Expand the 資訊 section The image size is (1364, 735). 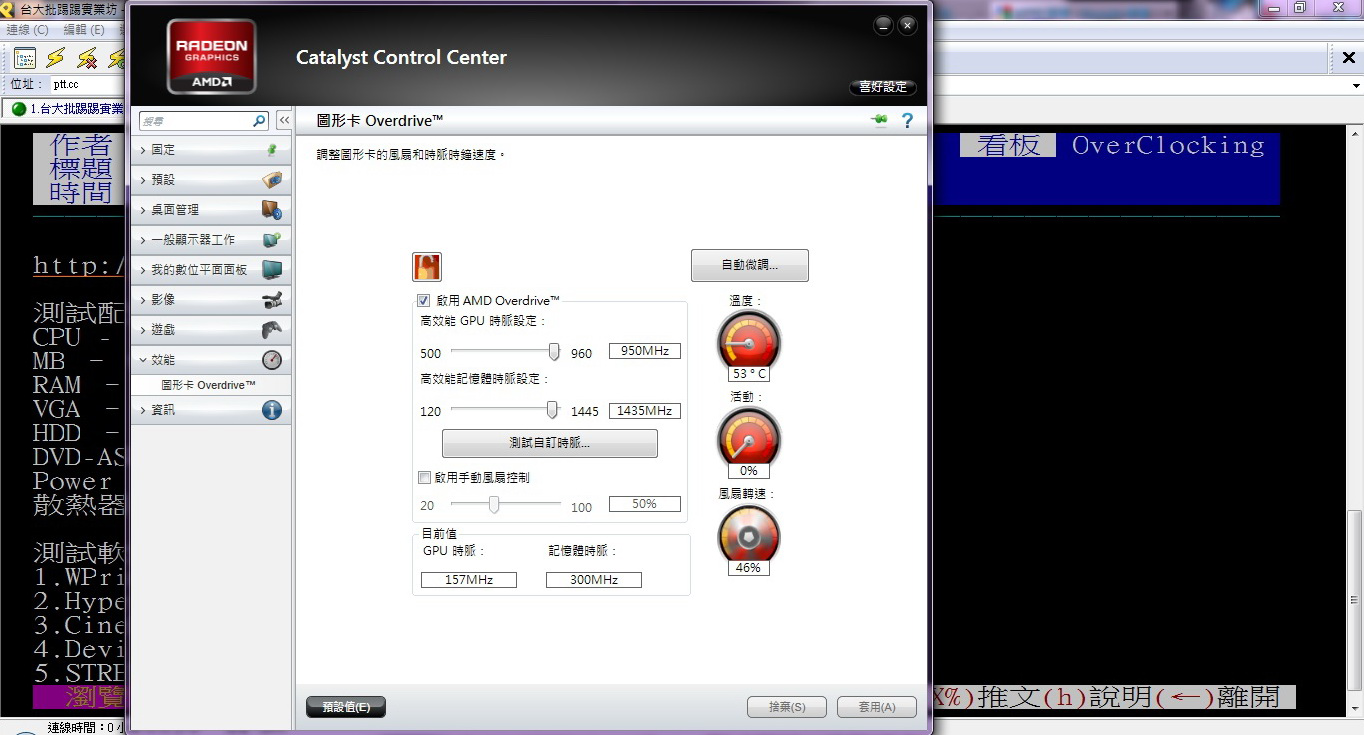click(x=211, y=410)
